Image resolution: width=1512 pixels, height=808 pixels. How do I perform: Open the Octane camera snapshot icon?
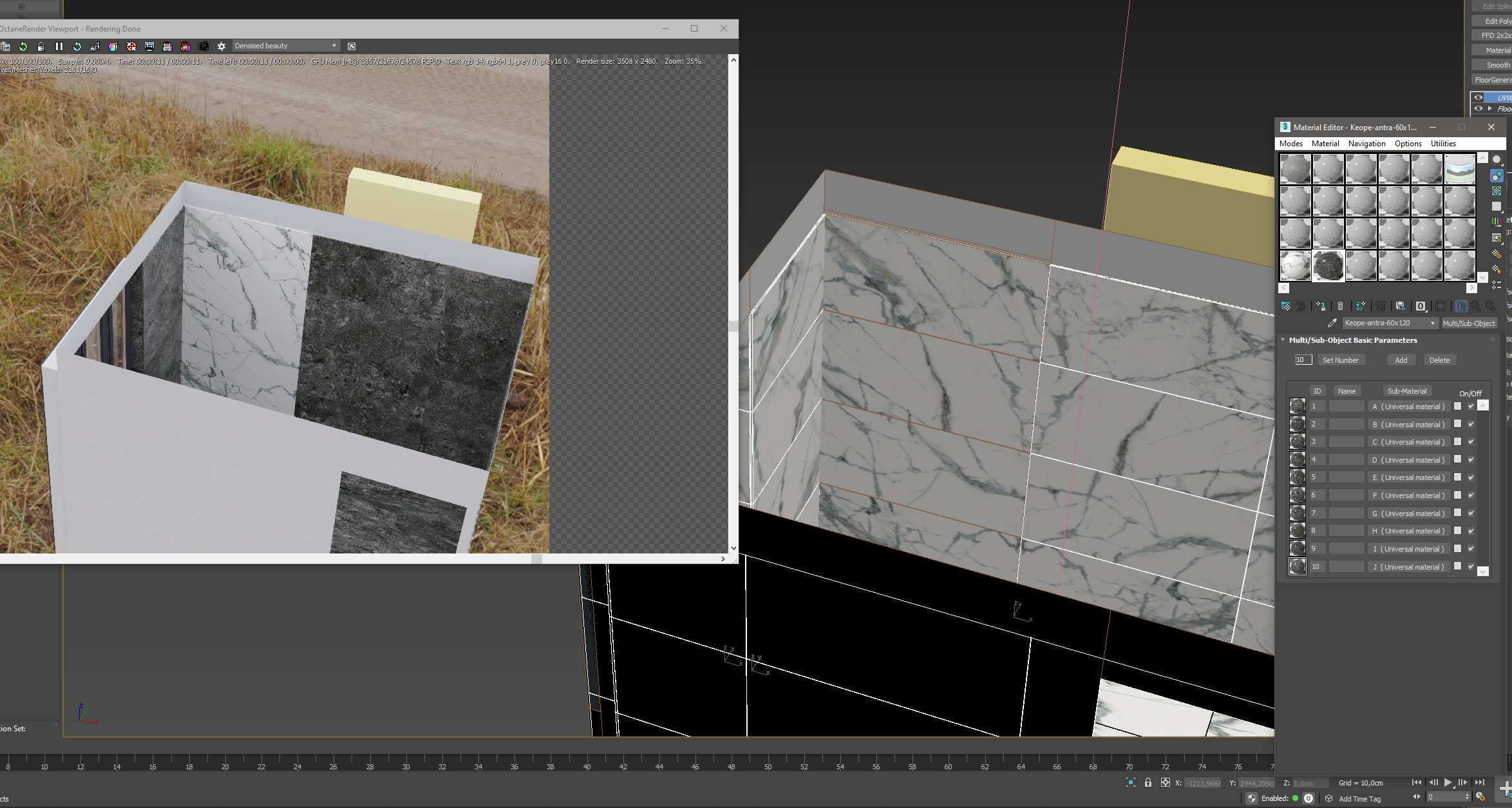click(x=203, y=46)
